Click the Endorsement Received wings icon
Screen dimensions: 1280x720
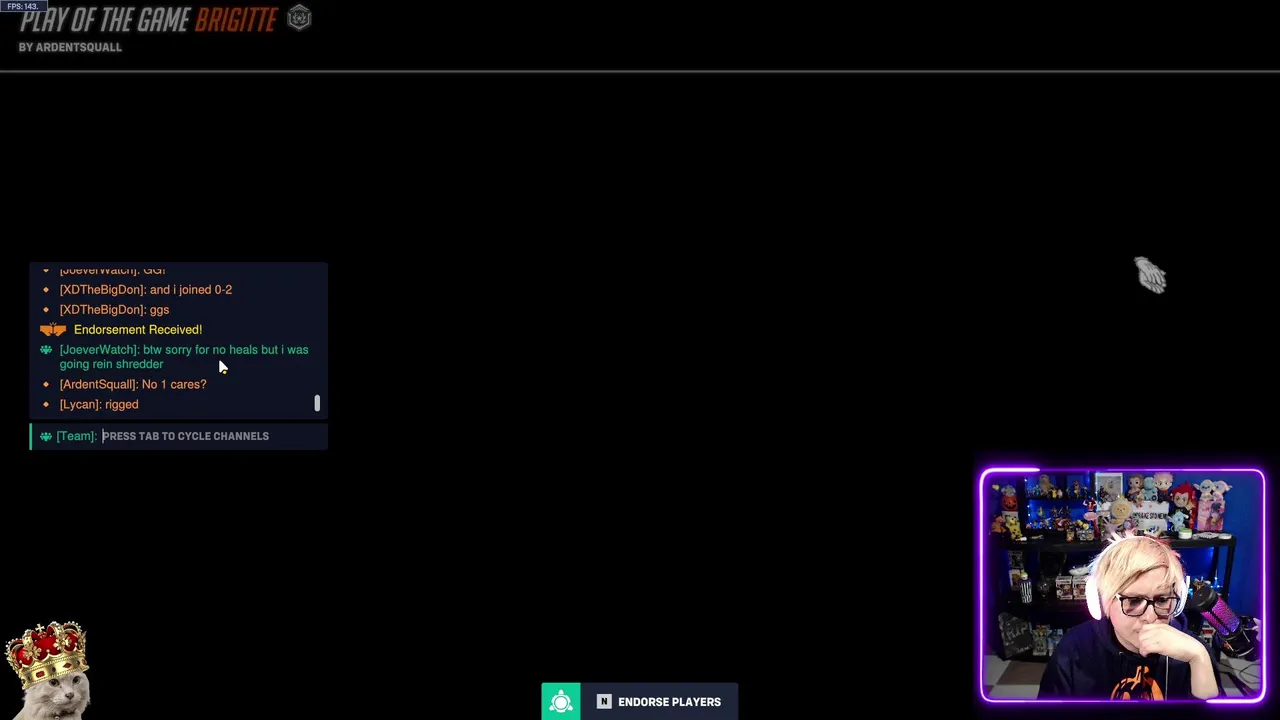coord(53,330)
